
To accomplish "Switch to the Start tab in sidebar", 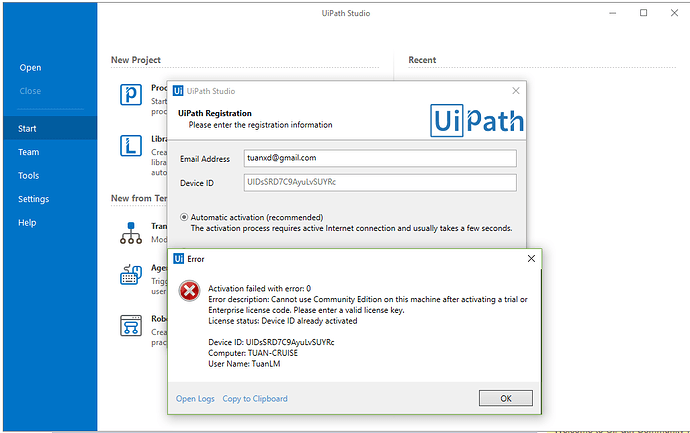I will (50, 128).
